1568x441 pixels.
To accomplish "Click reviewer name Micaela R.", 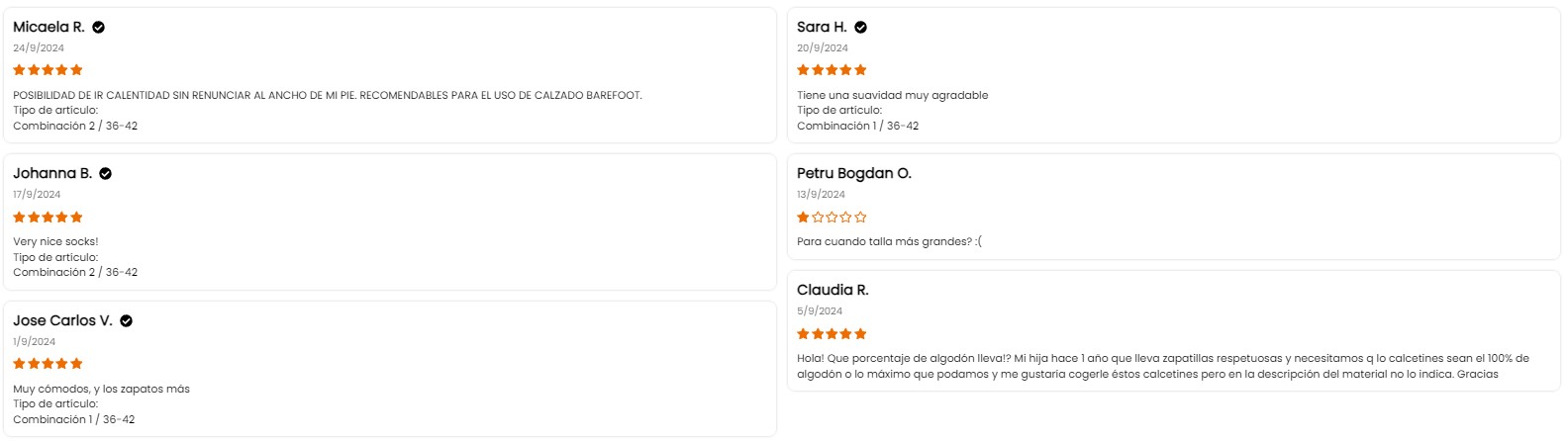I will click(x=49, y=28).
